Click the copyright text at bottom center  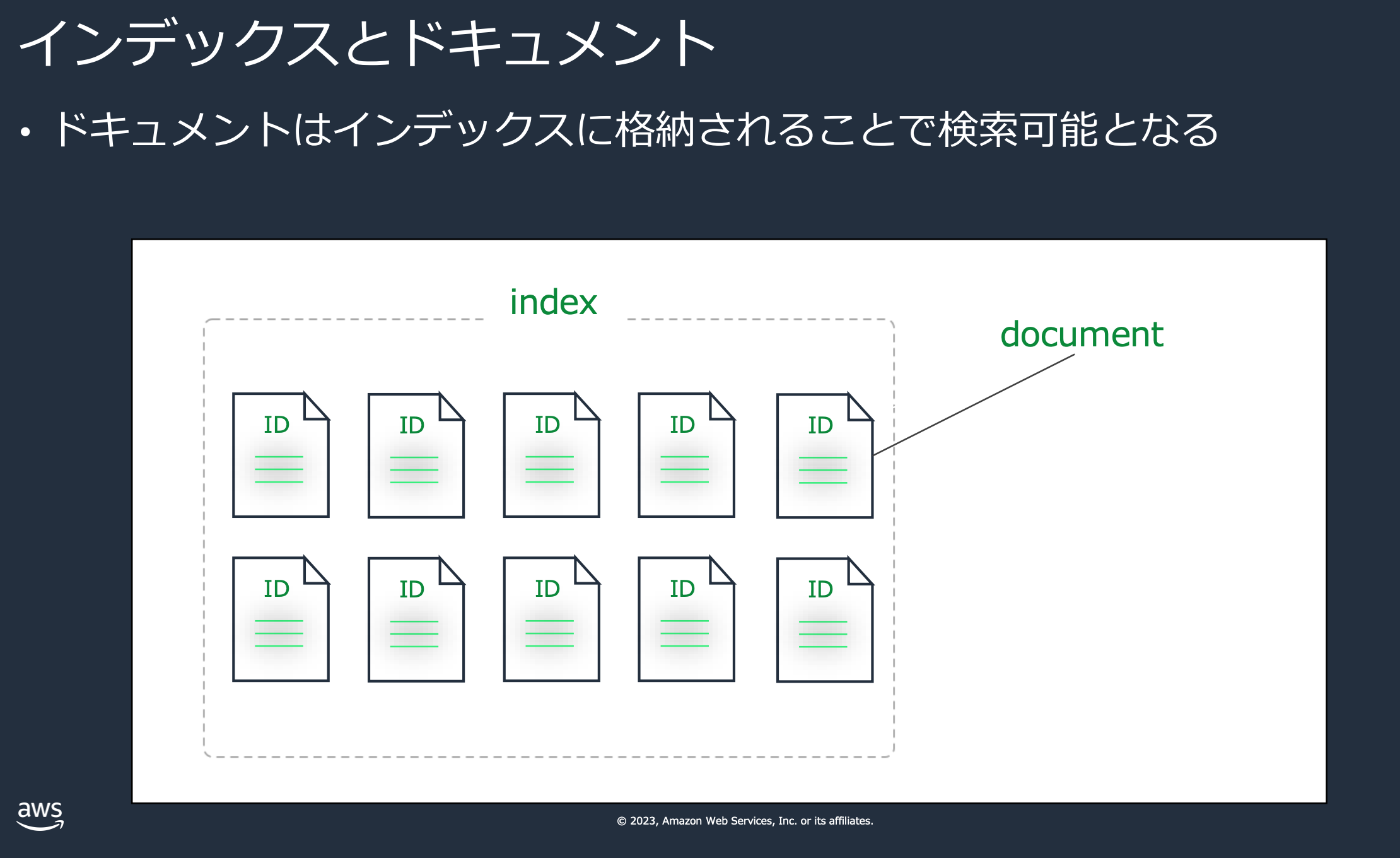[x=745, y=821]
